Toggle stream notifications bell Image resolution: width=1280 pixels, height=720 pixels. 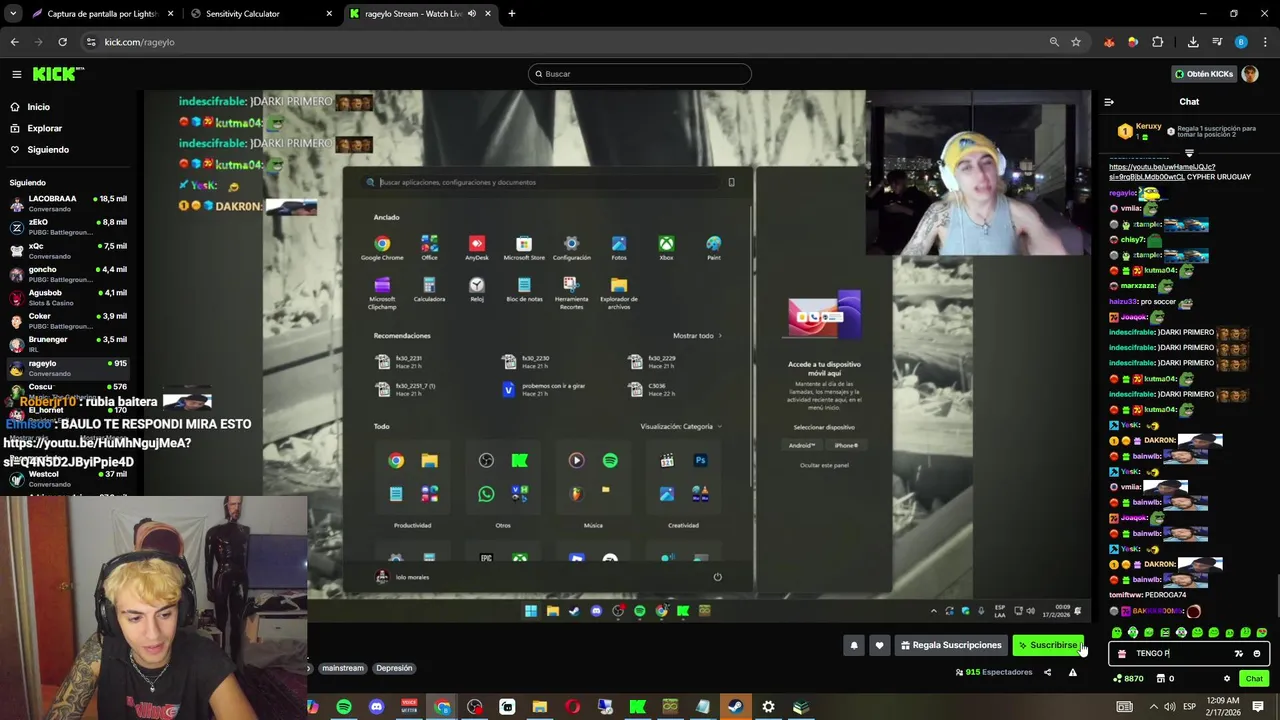point(854,646)
